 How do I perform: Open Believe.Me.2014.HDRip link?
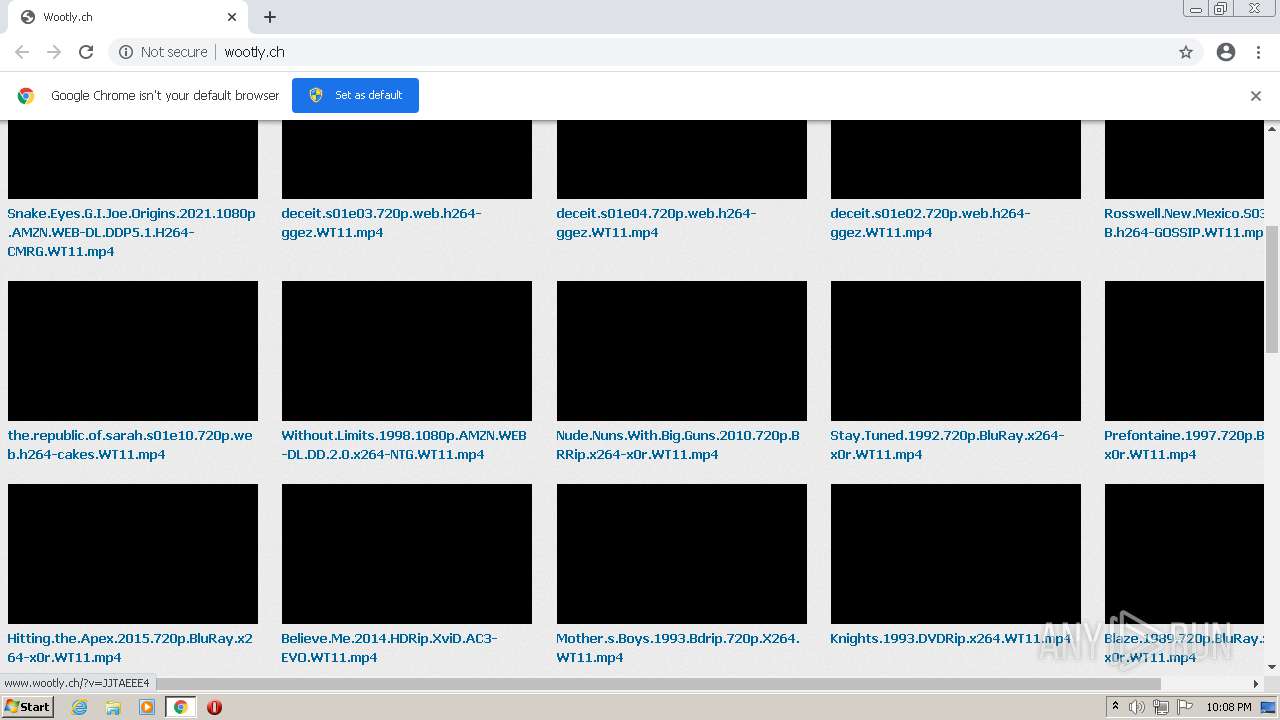[x=389, y=648]
